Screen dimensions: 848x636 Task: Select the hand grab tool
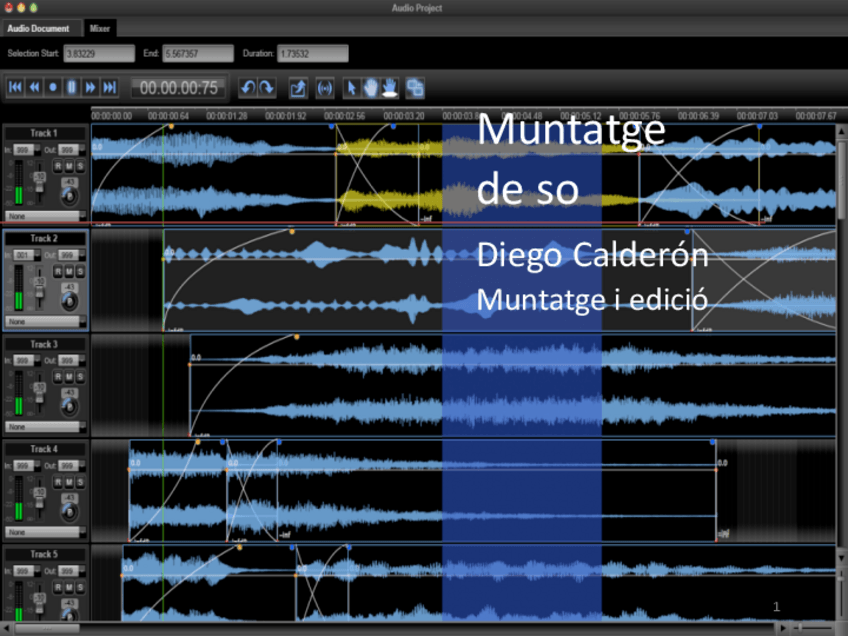(x=370, y=88)
